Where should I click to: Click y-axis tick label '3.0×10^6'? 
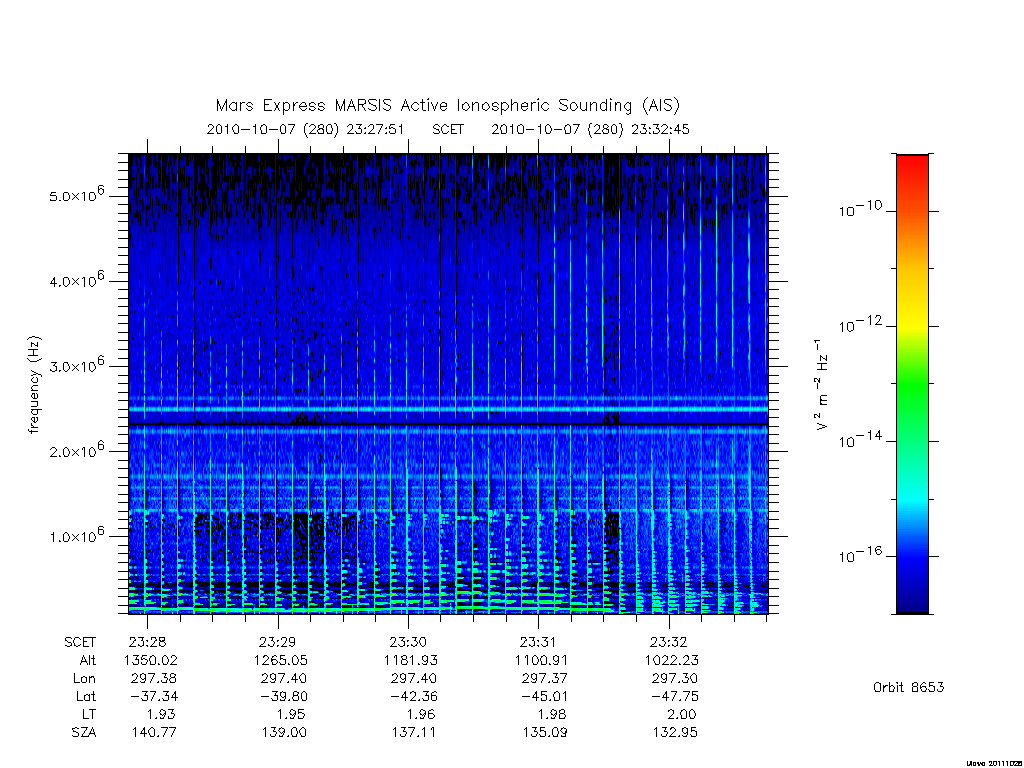click(76, 365)
